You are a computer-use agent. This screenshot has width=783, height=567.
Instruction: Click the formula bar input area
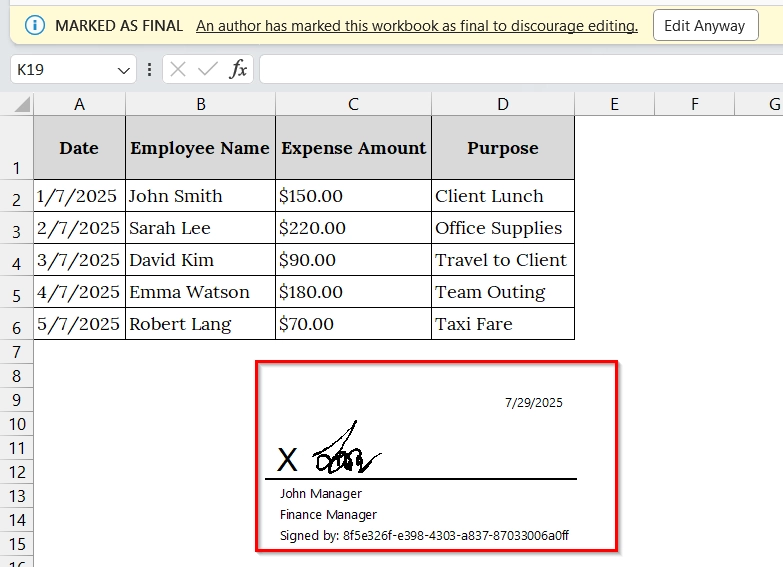coord(521,69)
